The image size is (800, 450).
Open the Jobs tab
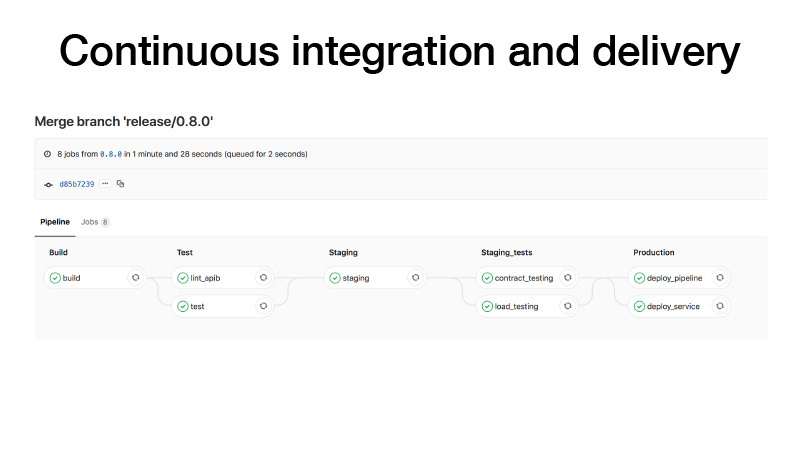pos(90,221)
